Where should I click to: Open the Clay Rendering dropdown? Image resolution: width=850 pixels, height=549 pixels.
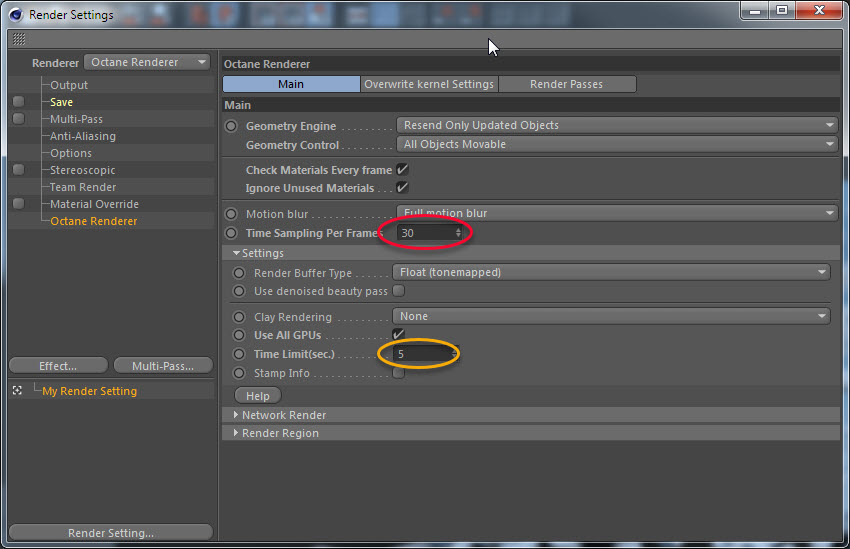click(x=611, y=316)
